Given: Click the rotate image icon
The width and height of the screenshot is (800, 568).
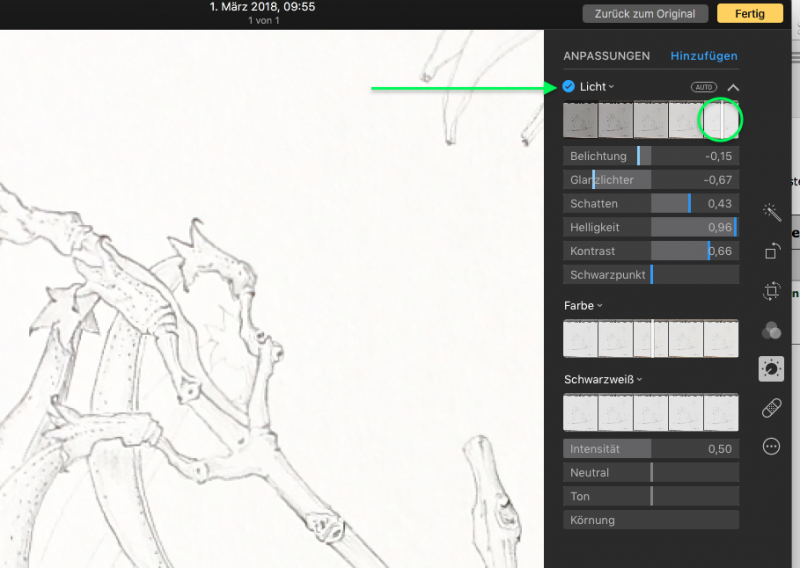Looking at the screenshot, I should [771, 251].
